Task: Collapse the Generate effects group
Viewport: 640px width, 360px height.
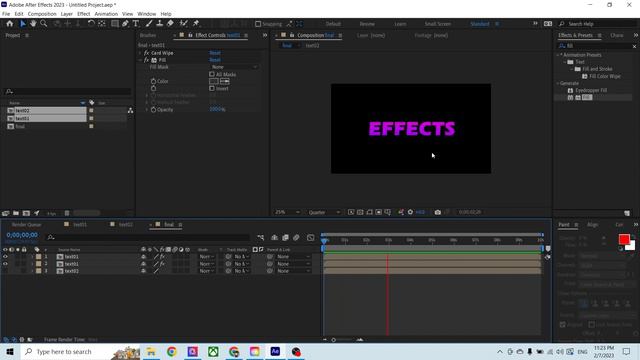Action: coord(558,83)
